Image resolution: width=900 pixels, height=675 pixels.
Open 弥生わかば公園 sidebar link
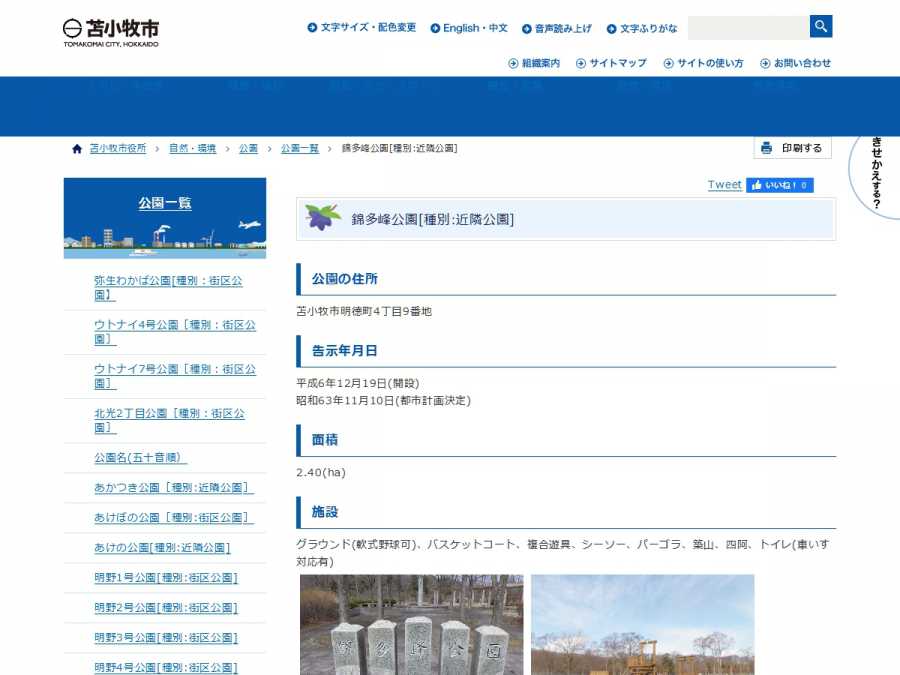click(168, 288)
